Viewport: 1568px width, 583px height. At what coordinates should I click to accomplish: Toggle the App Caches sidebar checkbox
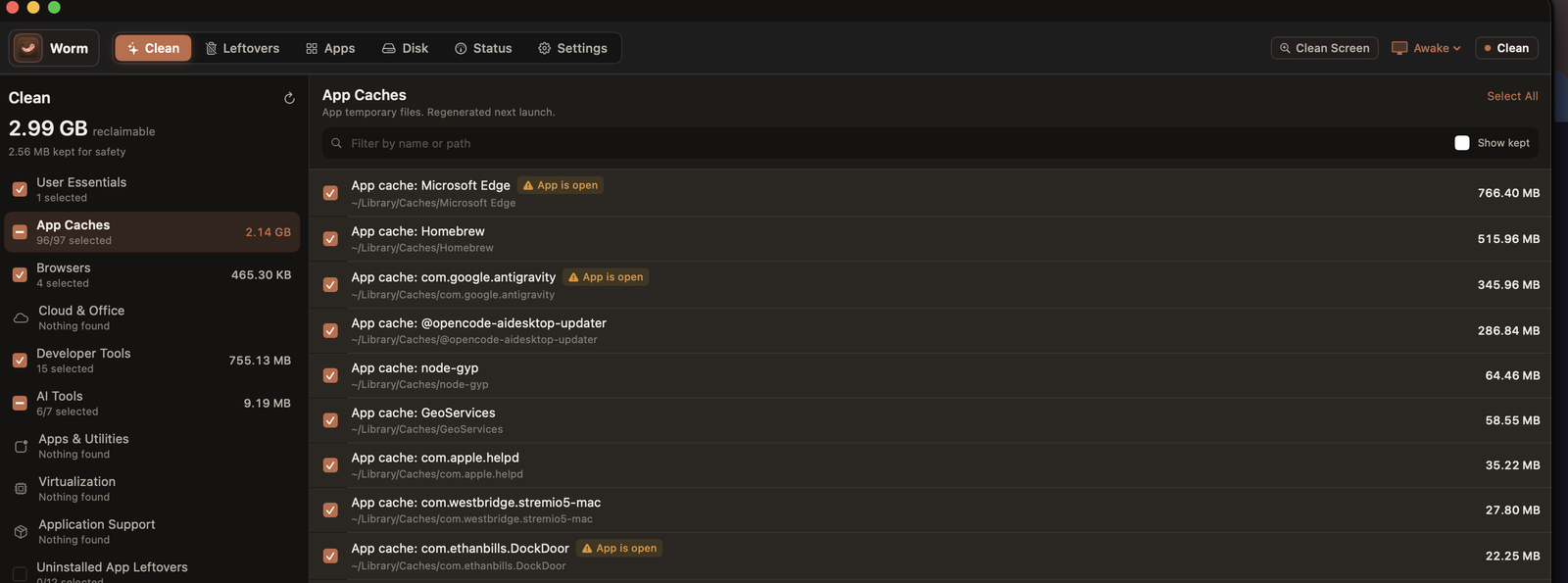(20, 232)
